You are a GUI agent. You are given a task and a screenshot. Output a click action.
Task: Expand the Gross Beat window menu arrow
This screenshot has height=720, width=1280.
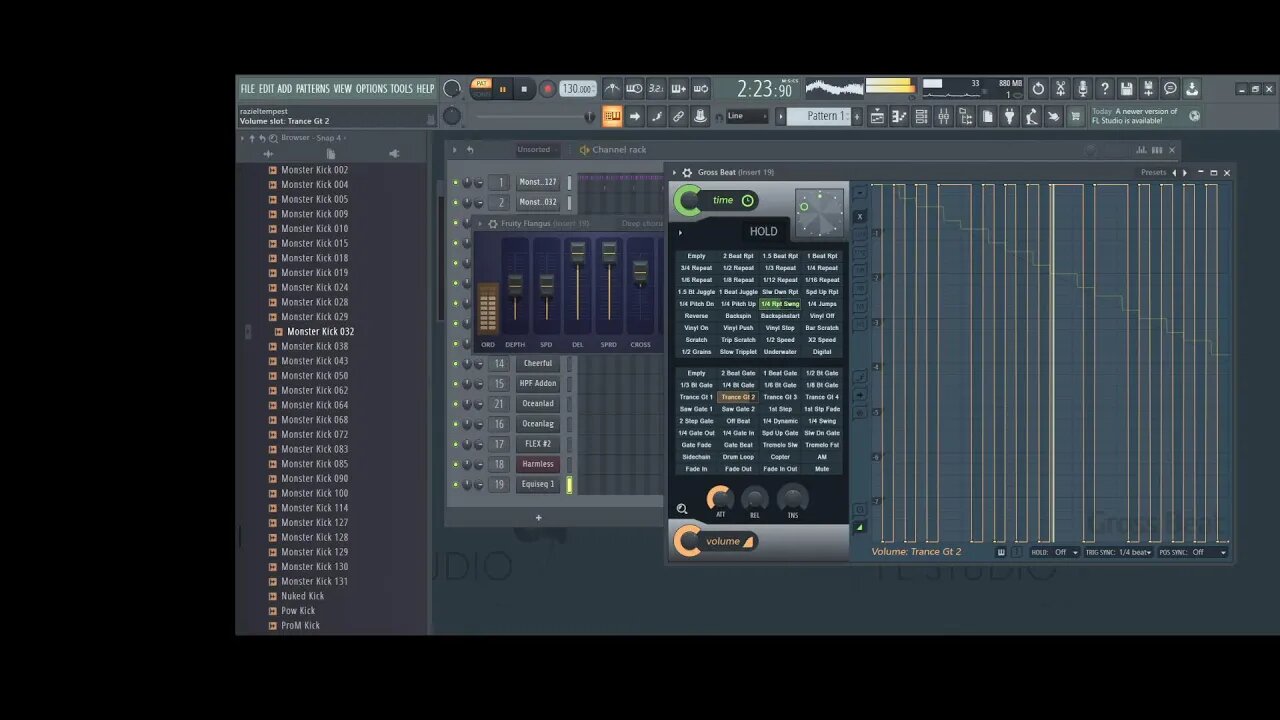click(x=675, y=173)
